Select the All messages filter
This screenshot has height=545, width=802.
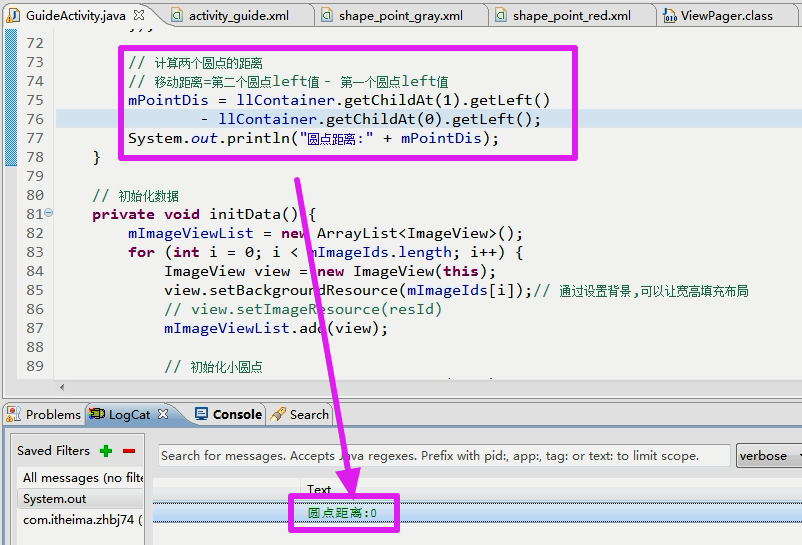[x=82, y=478]
